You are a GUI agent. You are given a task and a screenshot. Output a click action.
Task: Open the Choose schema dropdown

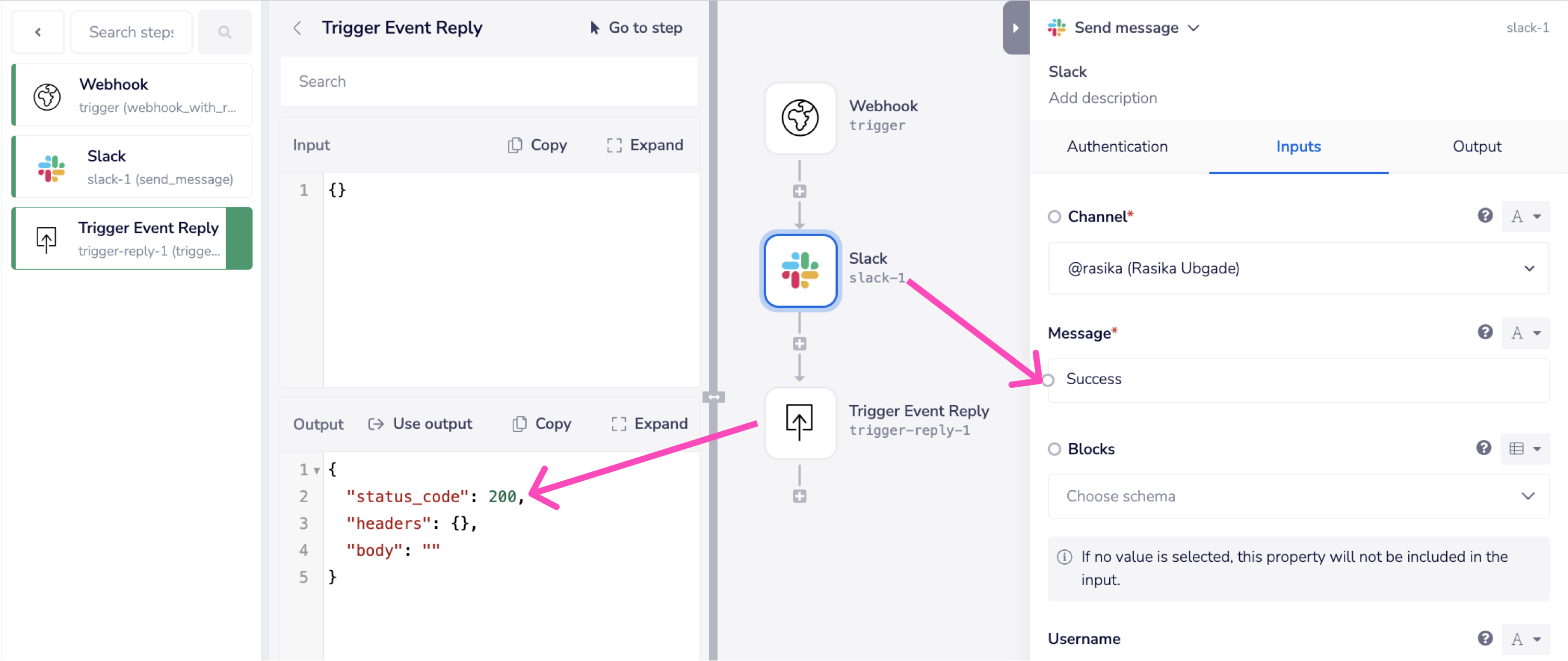click(x=1298, y=496)
